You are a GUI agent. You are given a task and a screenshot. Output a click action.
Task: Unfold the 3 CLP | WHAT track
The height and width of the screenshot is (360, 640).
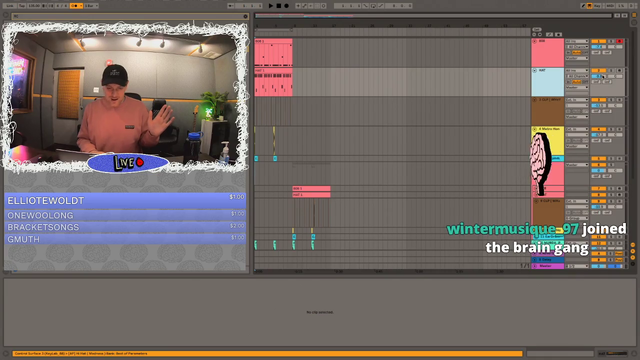tap(535, 100)
